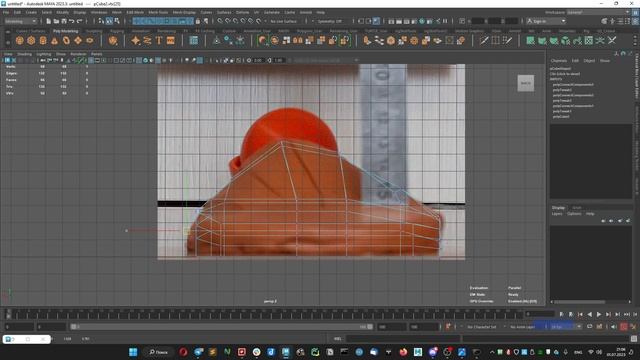Create a polygon plane from the shelf
640x360 pixels.
[x=78, y=40]
